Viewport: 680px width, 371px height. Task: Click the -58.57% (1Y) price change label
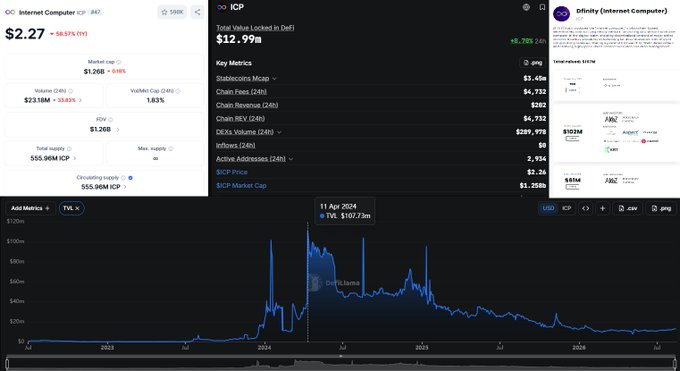click(69, 34)
